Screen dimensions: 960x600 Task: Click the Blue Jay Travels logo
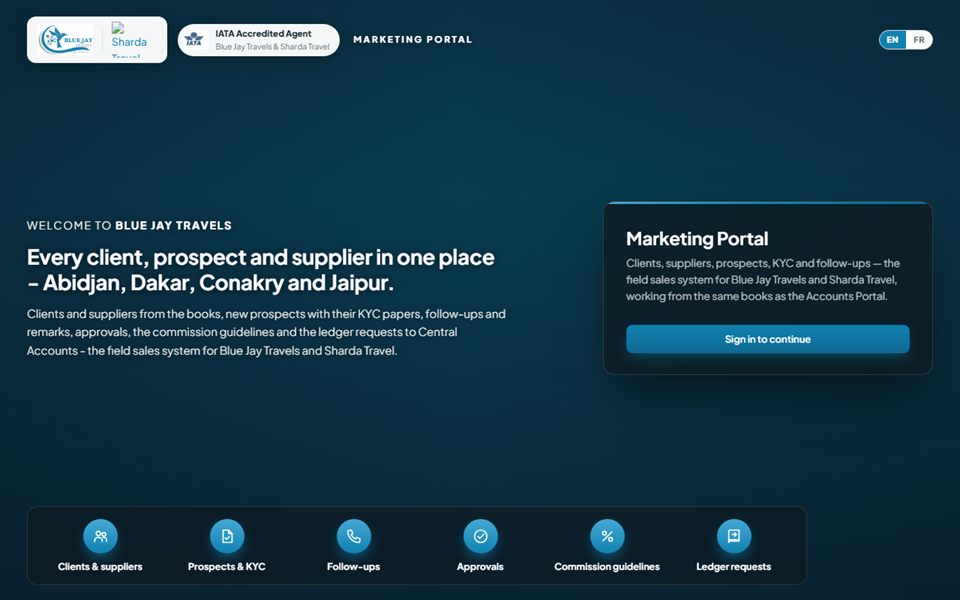(x=66, y=40)
